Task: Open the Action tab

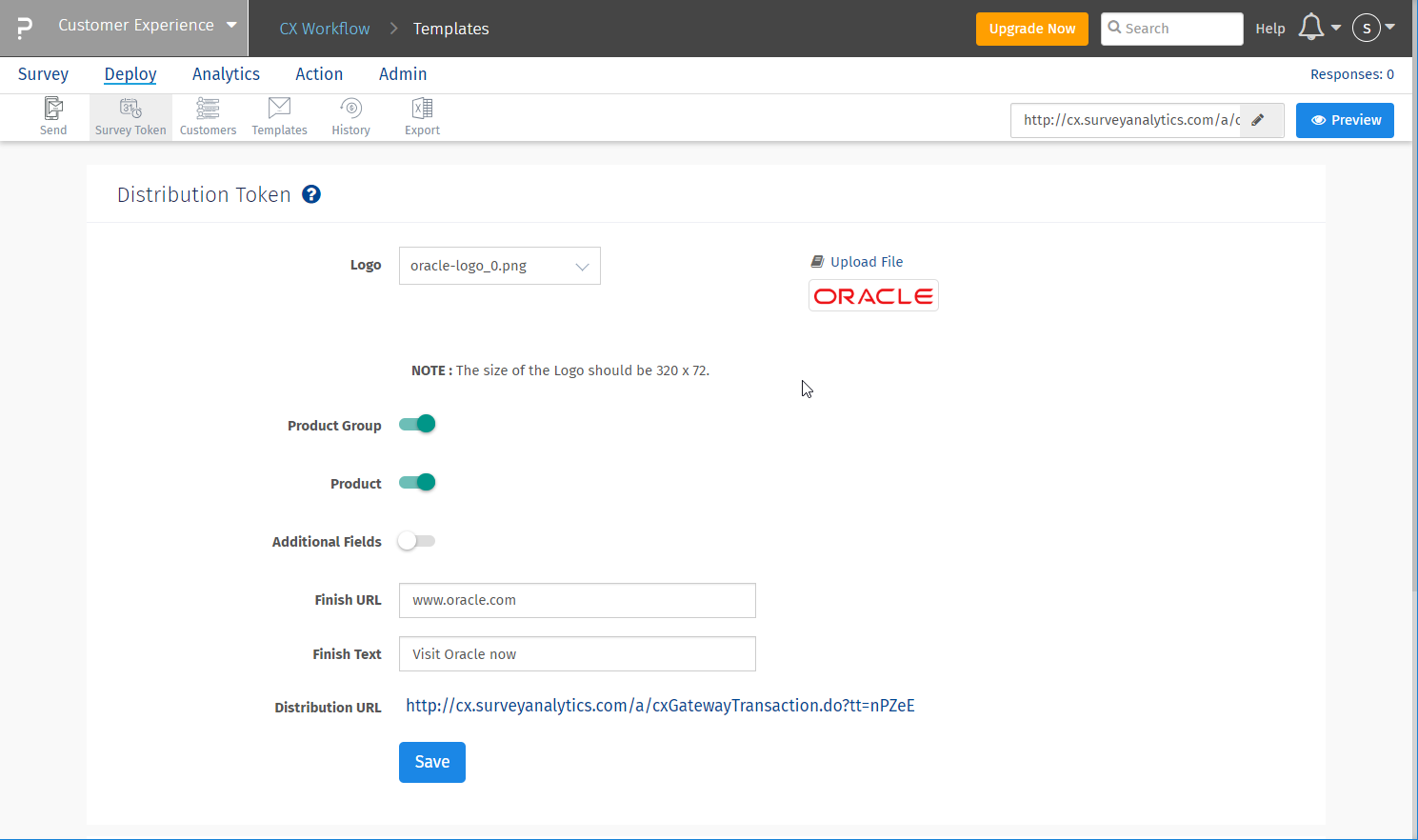Action: tap(319, 74)
